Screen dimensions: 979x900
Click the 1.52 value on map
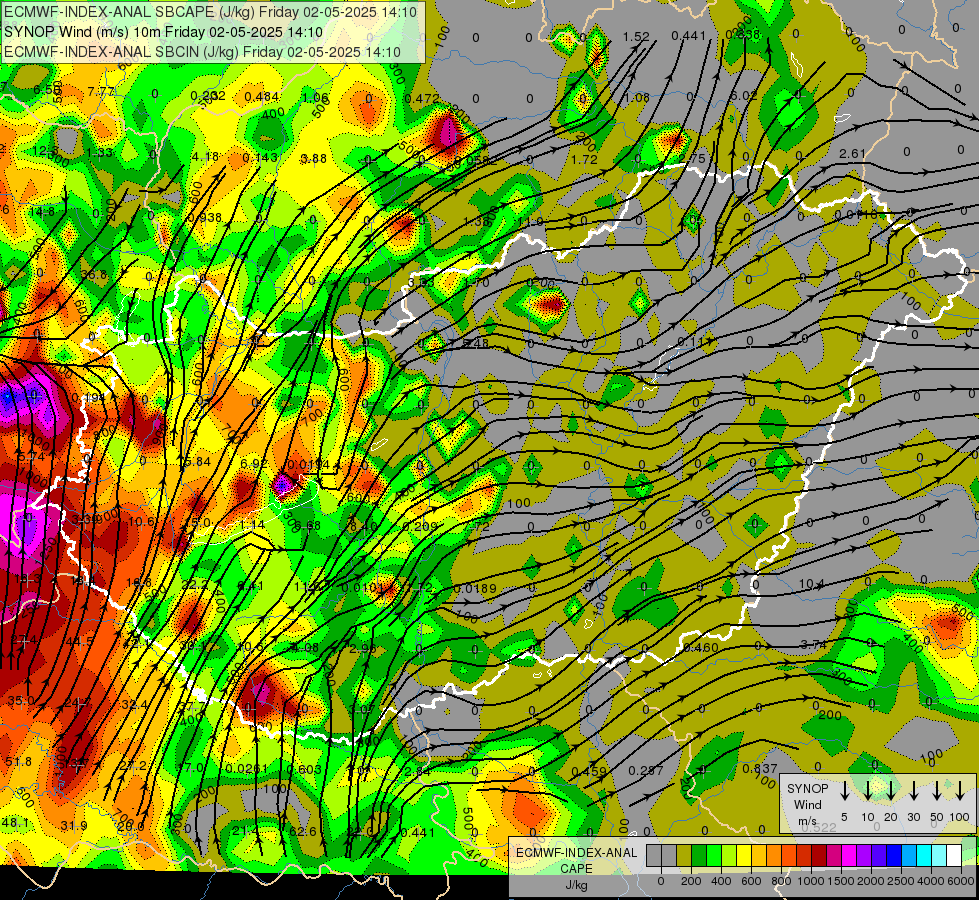[x=636, y=37]
